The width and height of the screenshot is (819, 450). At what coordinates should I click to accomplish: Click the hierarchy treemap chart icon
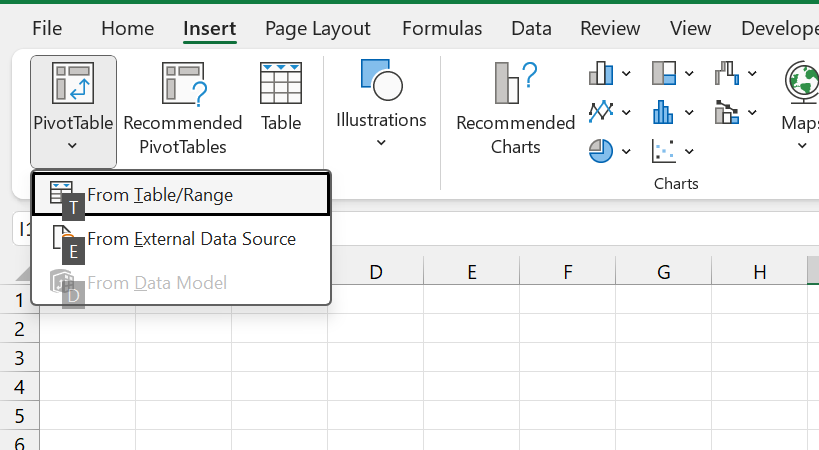tap(664, 74)
